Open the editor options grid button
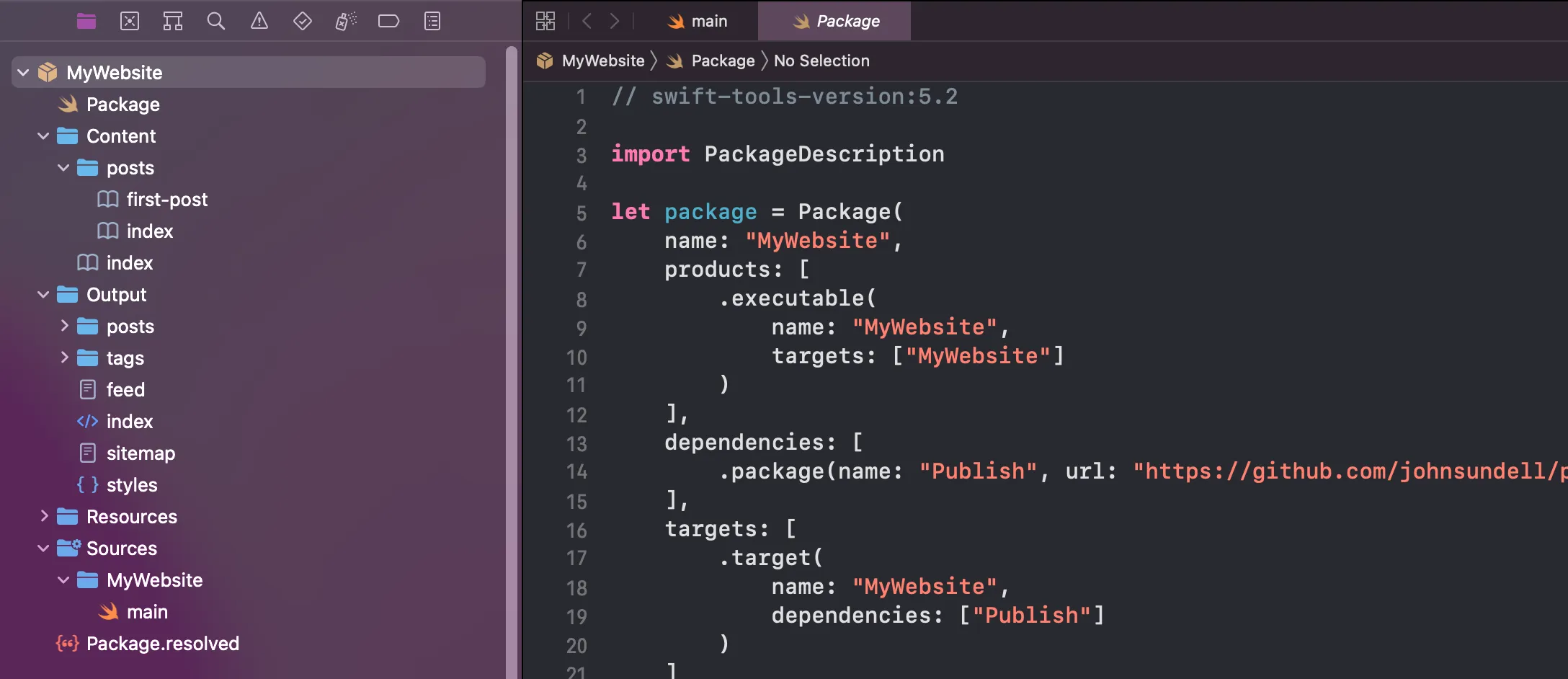1568x679 pixels. click(545, 21)
